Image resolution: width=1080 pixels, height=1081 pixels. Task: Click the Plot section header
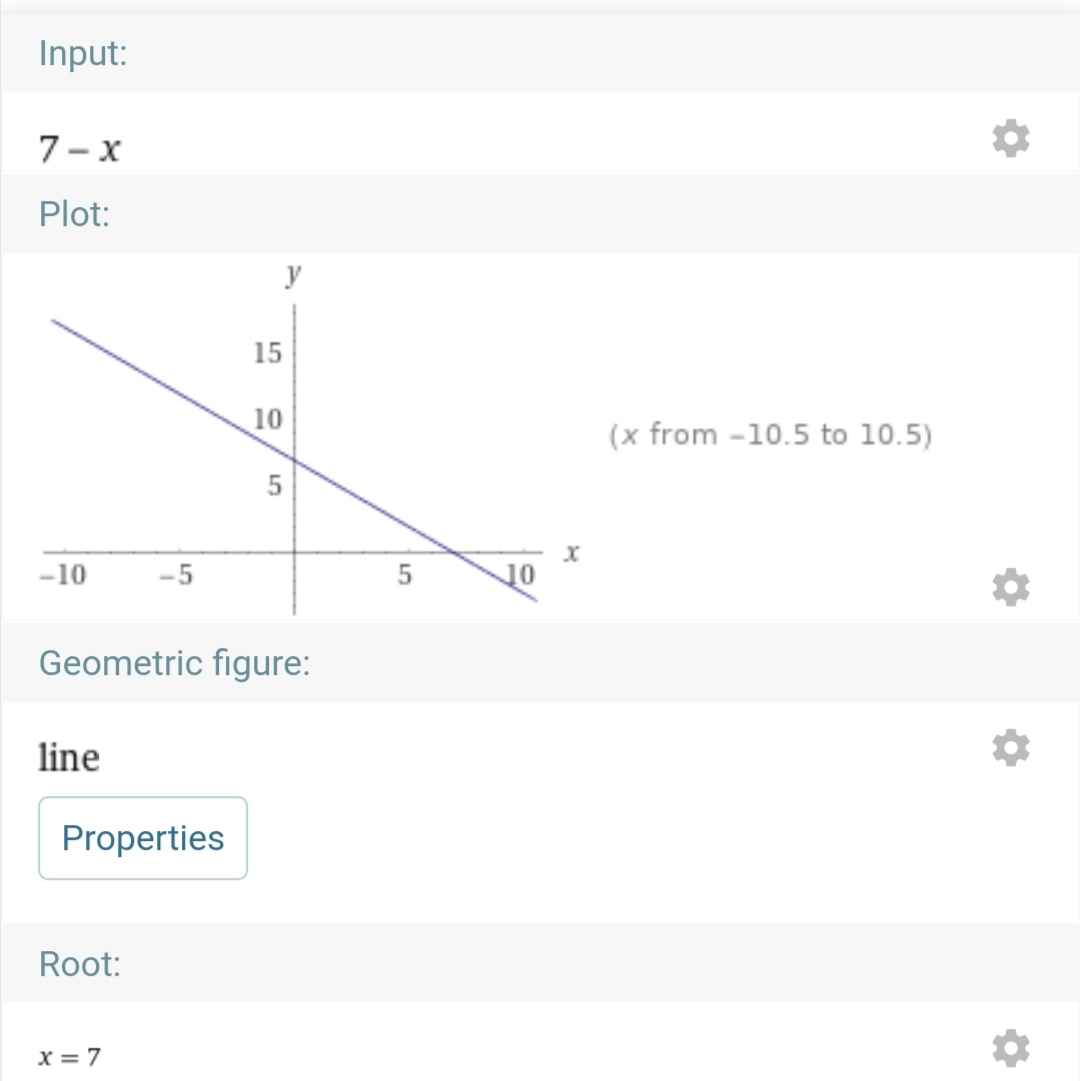pyautogui.click(x=74, y=214)
